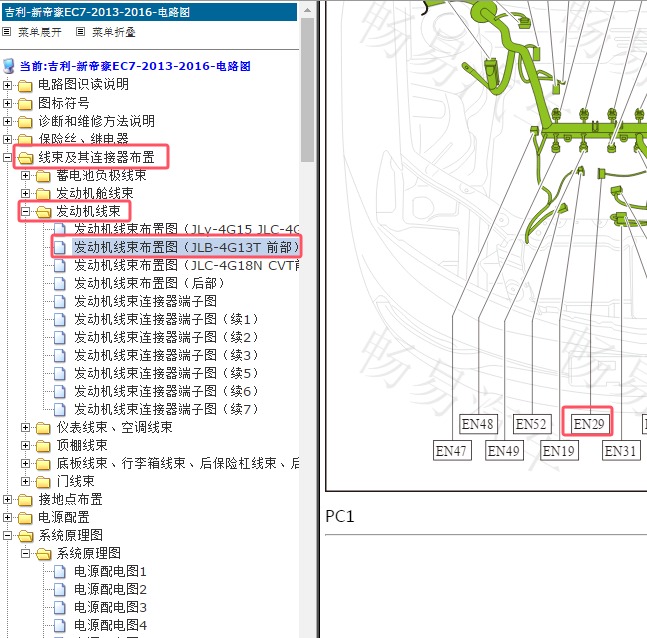Open 发动机线束连接器端子图（续2）

(166, 337)
